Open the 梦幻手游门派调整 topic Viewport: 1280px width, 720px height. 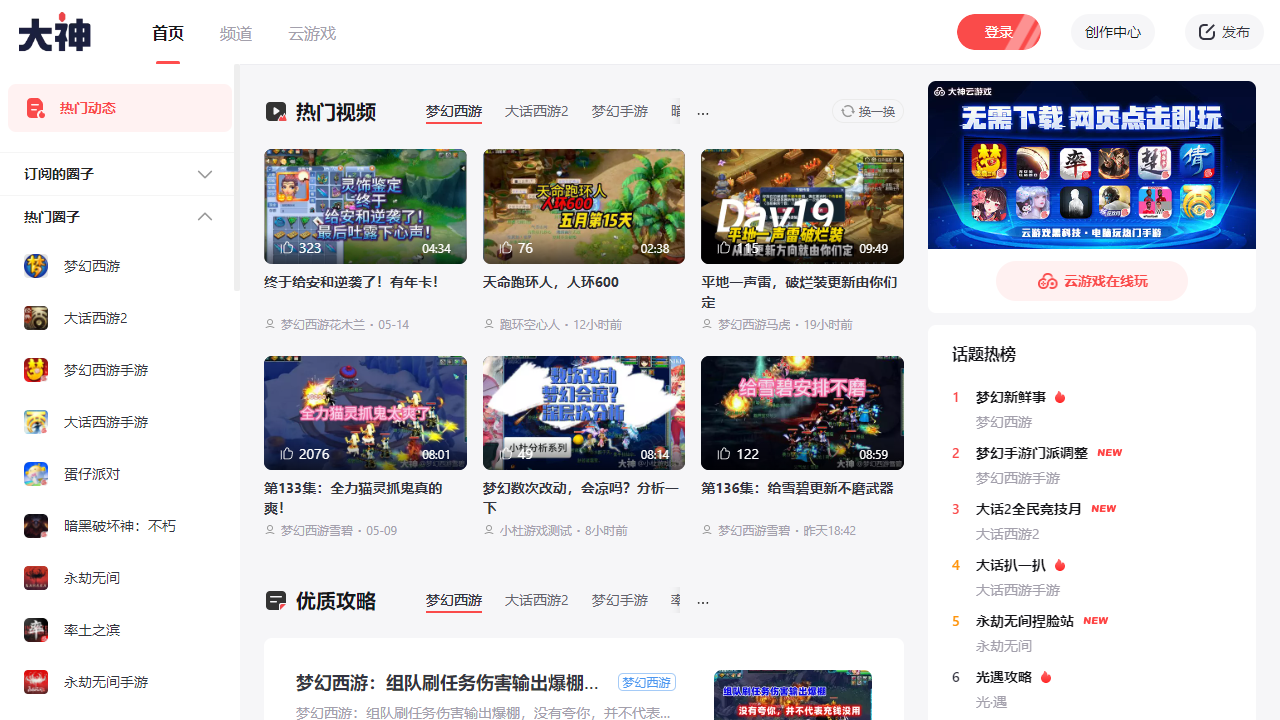click(1031, 453)
